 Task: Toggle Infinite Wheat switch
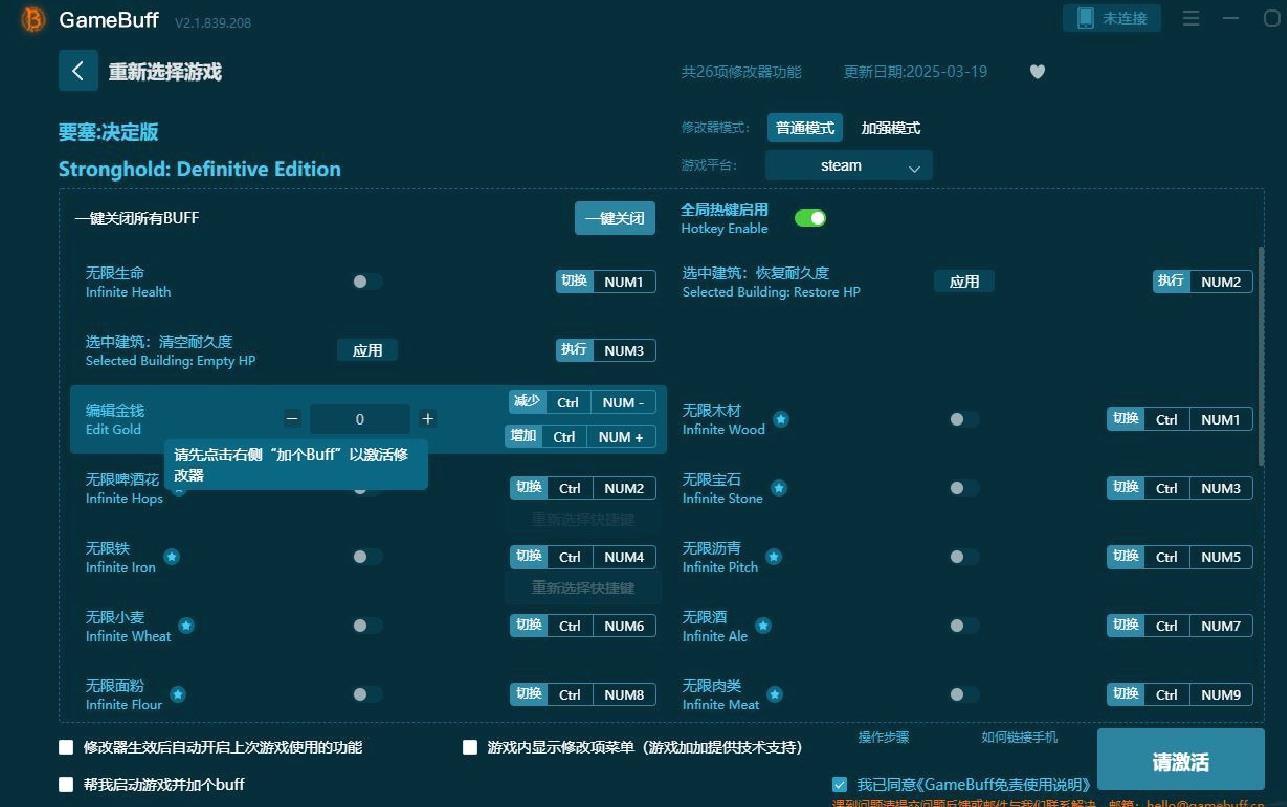coord(367,625)
